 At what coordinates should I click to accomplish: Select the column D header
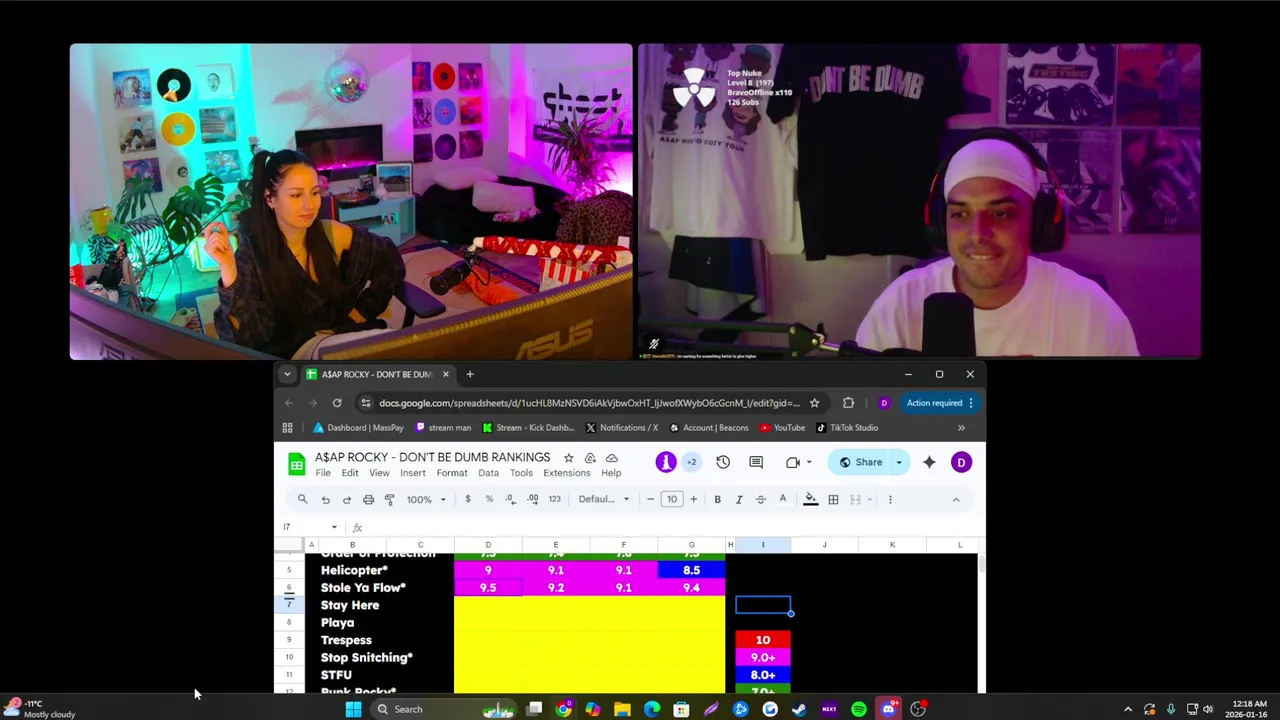(x=488, y=545)
